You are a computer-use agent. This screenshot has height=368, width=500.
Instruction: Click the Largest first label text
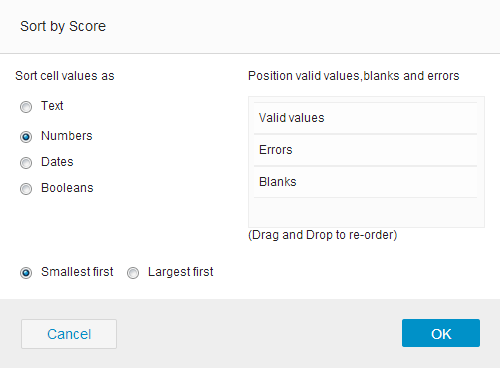181,272
